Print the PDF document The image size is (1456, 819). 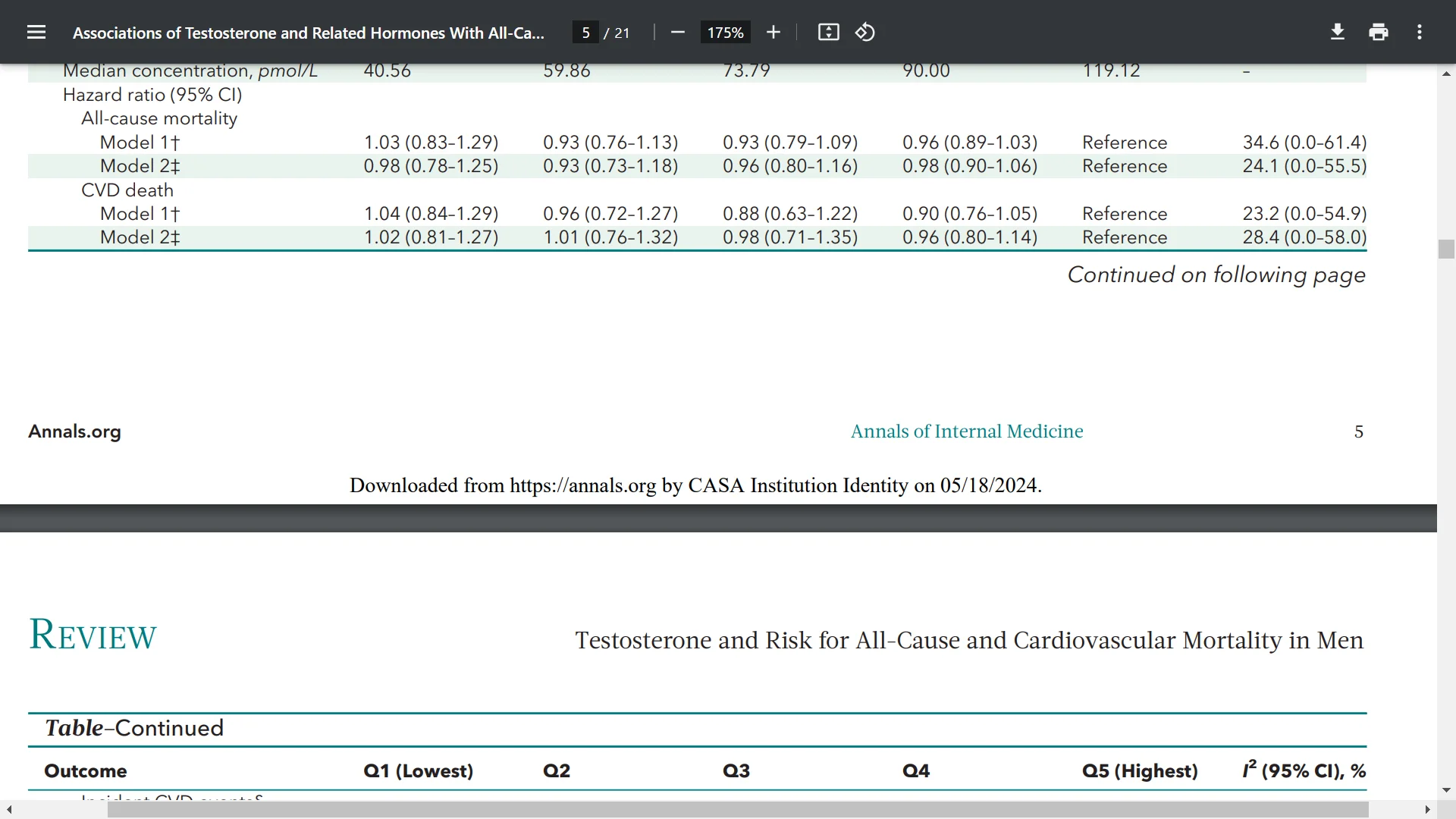click(1379, 33)
